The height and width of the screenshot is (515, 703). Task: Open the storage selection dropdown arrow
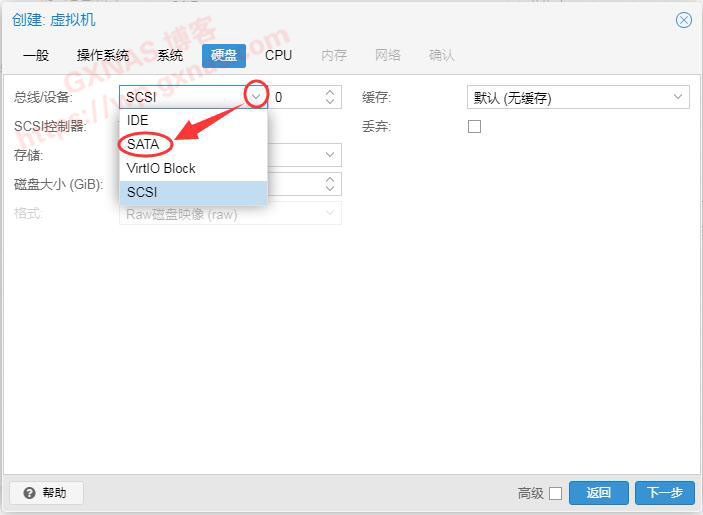pyautogui.click(x=330, y=155)
